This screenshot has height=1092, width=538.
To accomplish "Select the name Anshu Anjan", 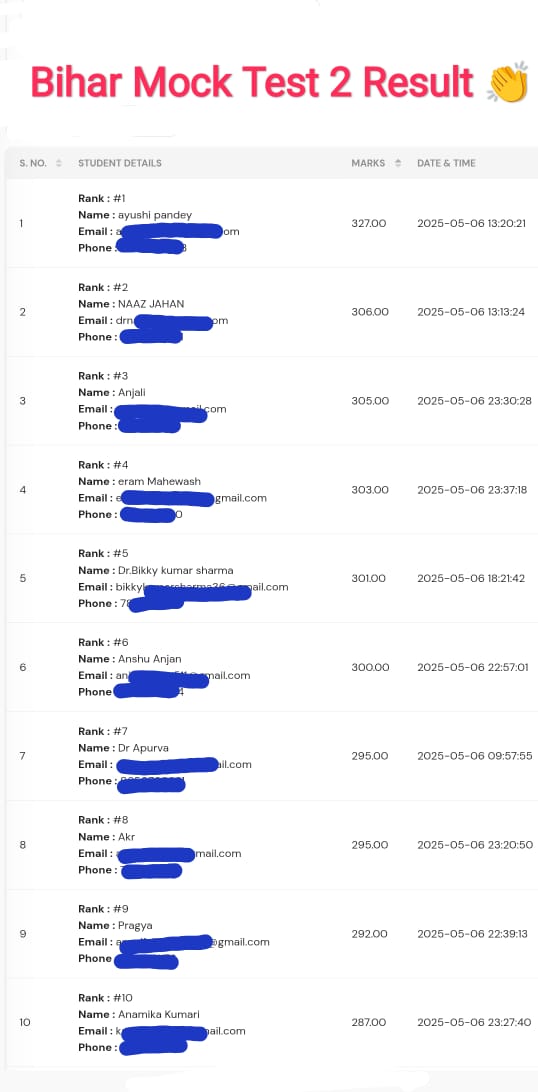I will tap(150, 659).
